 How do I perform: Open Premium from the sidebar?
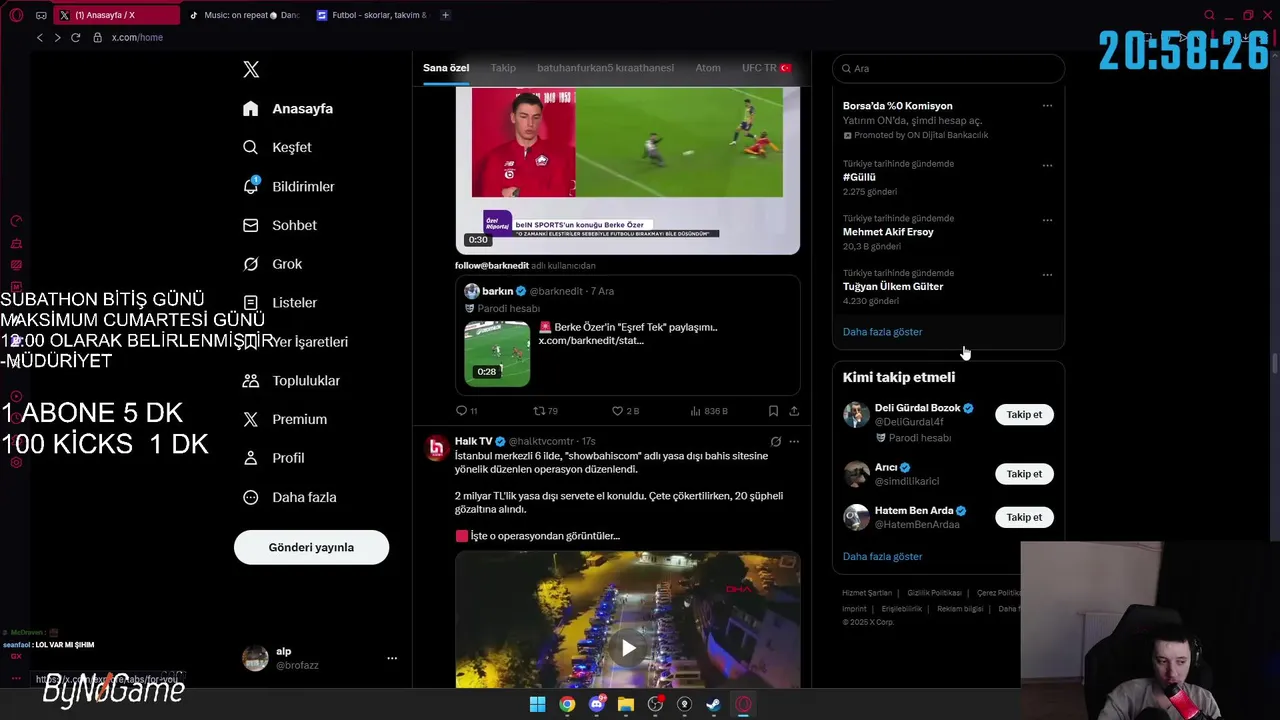tap(285, 419)
